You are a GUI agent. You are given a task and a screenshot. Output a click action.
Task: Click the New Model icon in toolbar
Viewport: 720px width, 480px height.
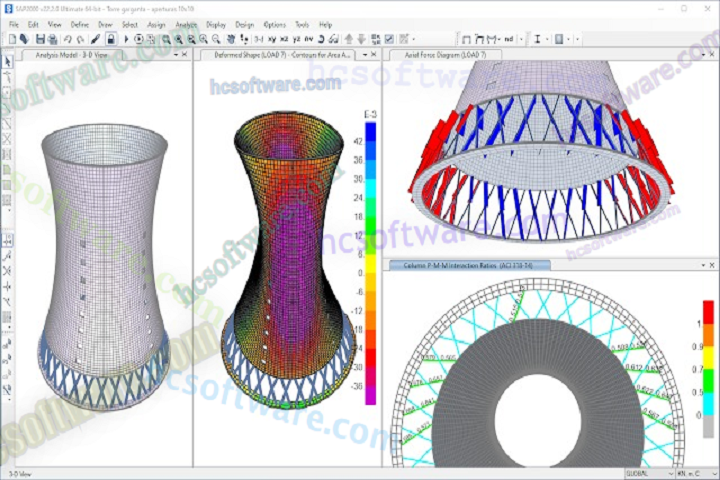point(11,39)
